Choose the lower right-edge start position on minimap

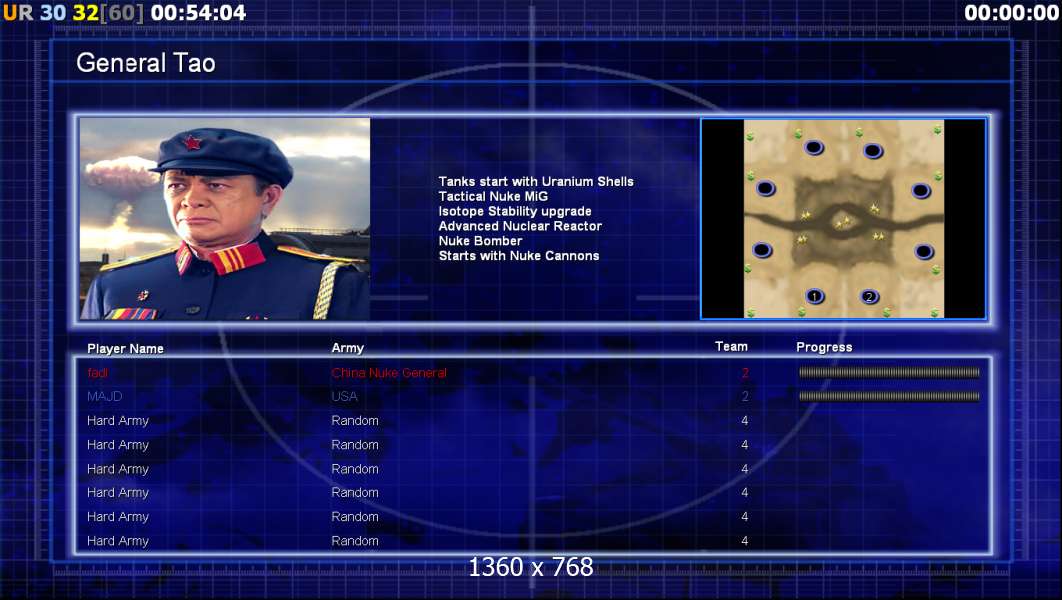pos(925,252)
